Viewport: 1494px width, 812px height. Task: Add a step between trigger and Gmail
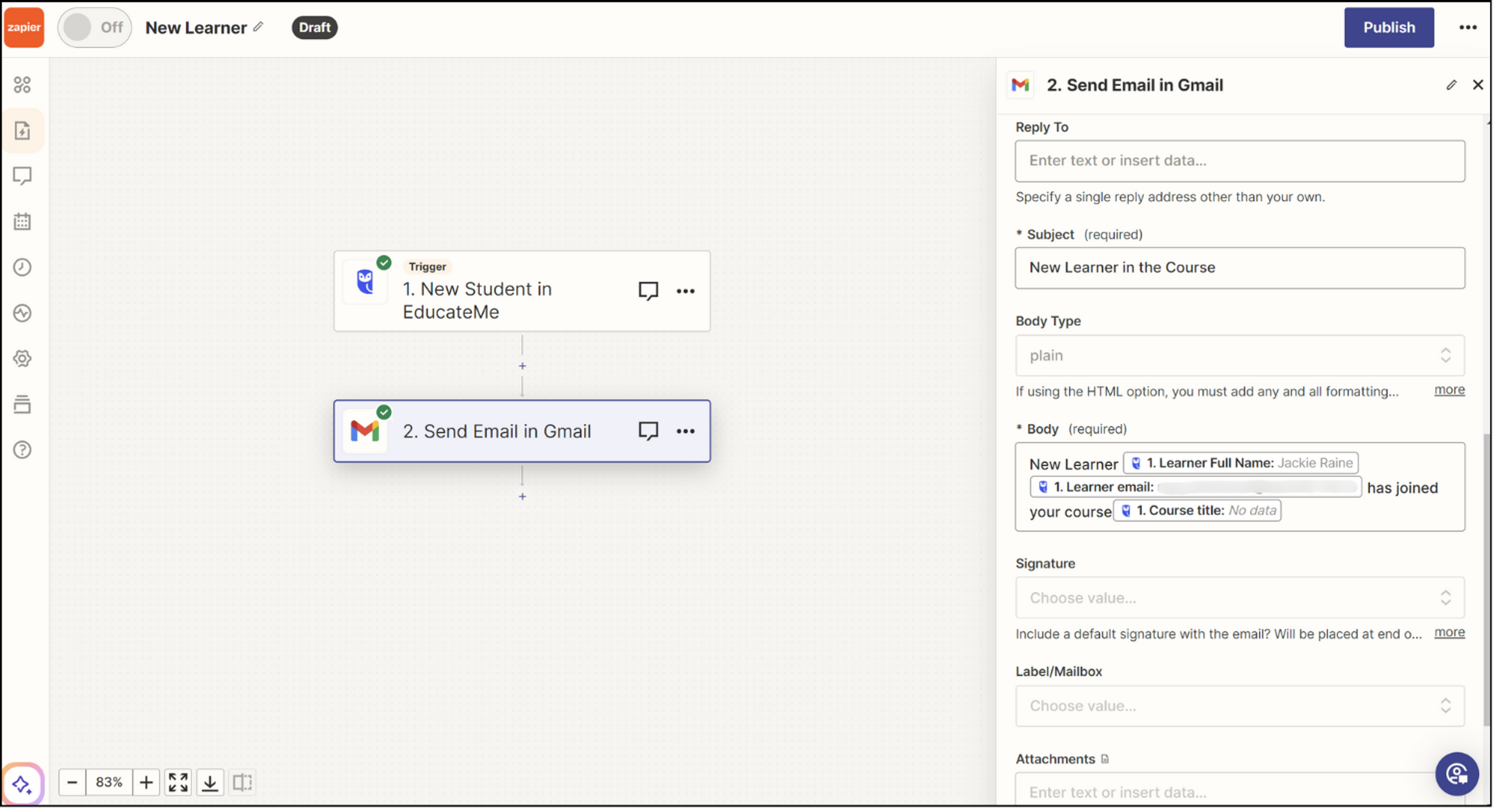click(522, 366)
